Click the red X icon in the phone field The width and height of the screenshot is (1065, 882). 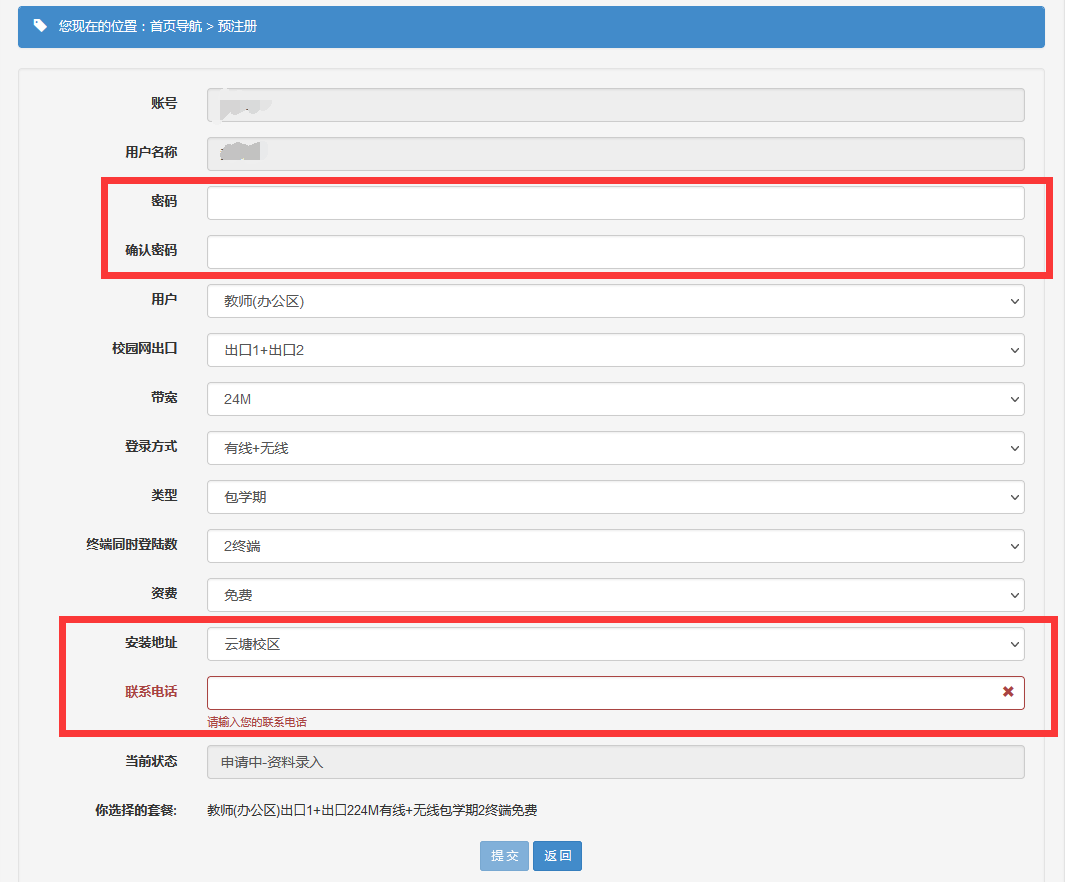[x=1008, y=692]
